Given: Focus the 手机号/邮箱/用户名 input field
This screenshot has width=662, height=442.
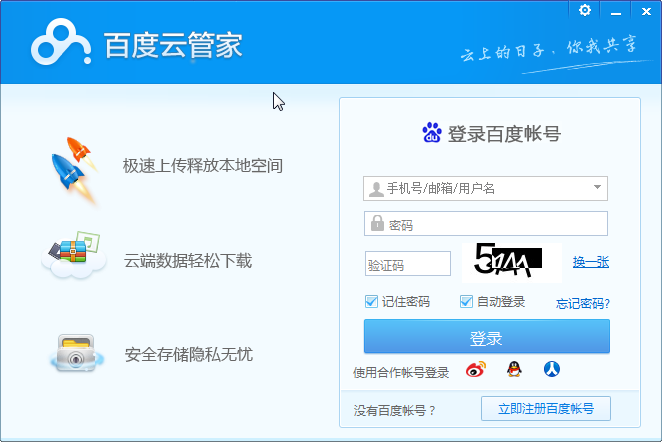Looking at the screenshot, I should tap(485, 188).
